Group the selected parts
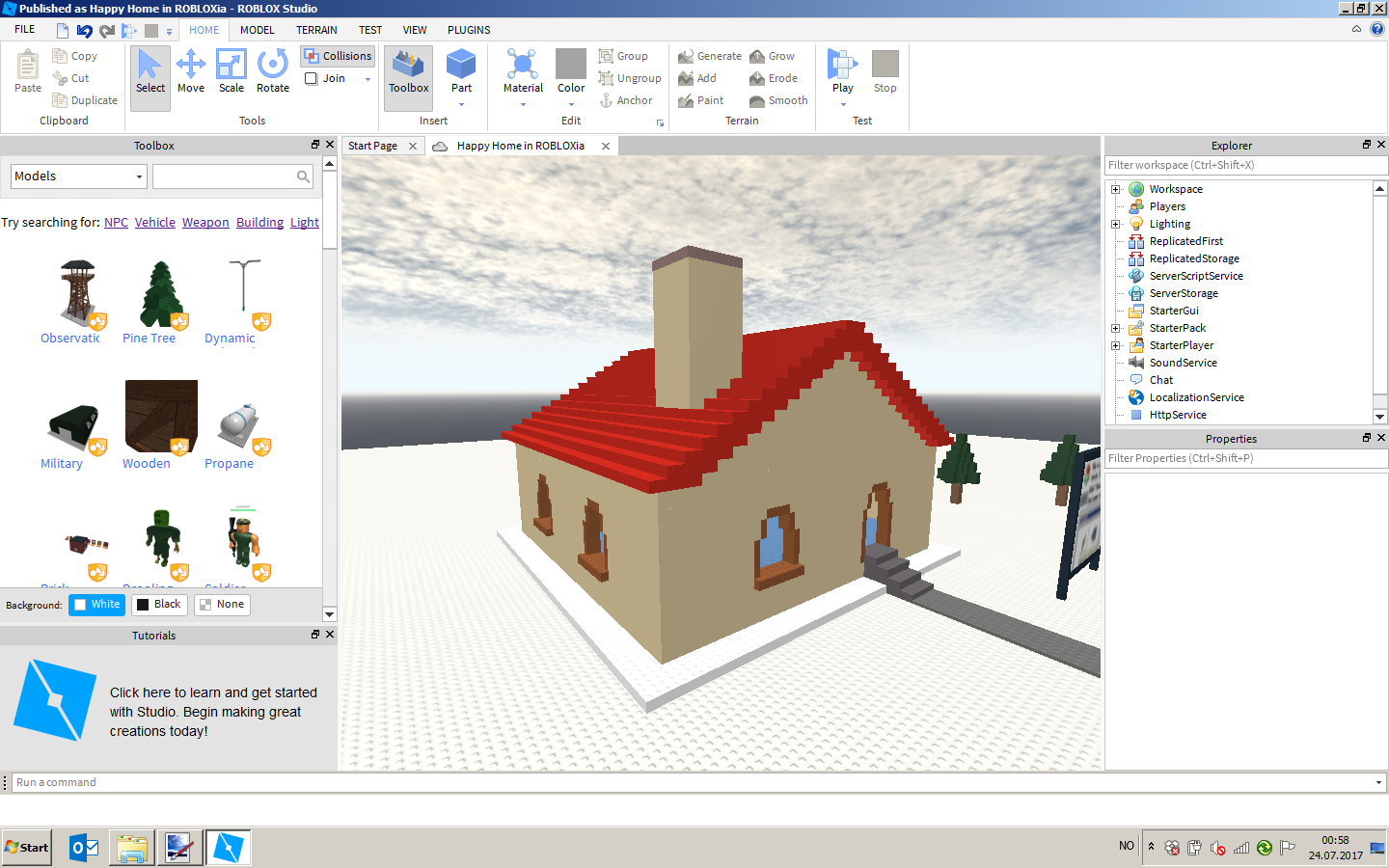Image resolution: width=1389 pixels, height=868 pixels. (x=623, y=56)
